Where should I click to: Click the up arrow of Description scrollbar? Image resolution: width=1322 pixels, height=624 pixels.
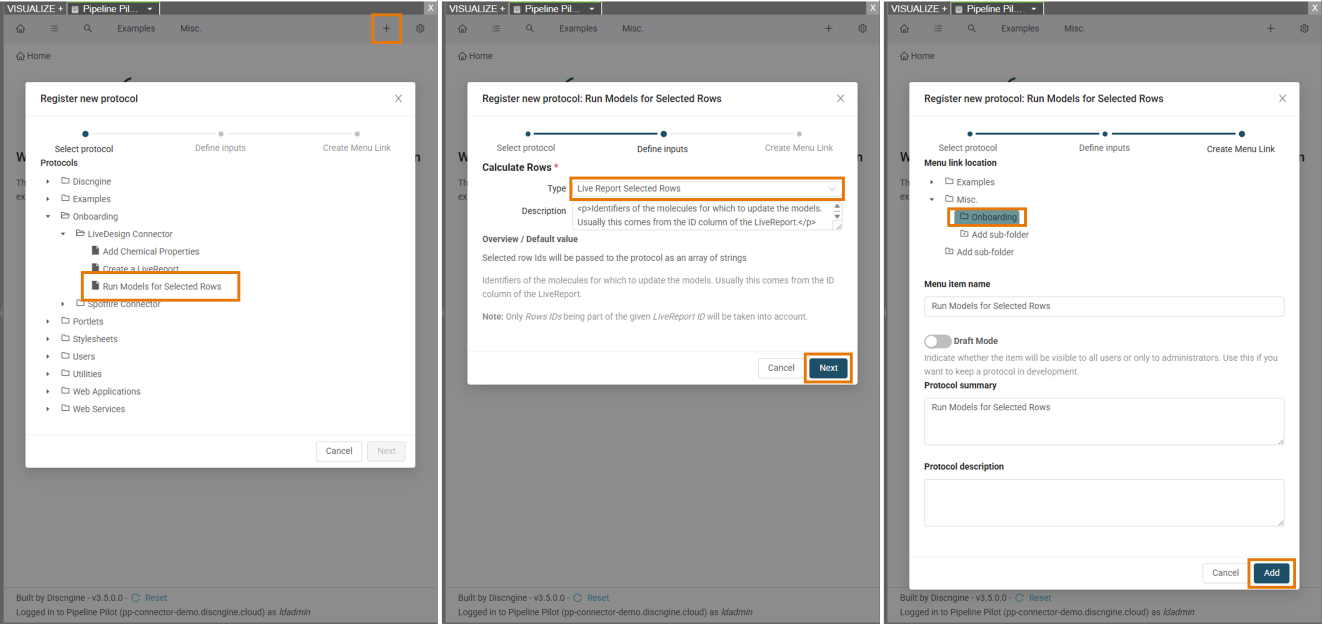pyautogui.click(x=838, y=206)
